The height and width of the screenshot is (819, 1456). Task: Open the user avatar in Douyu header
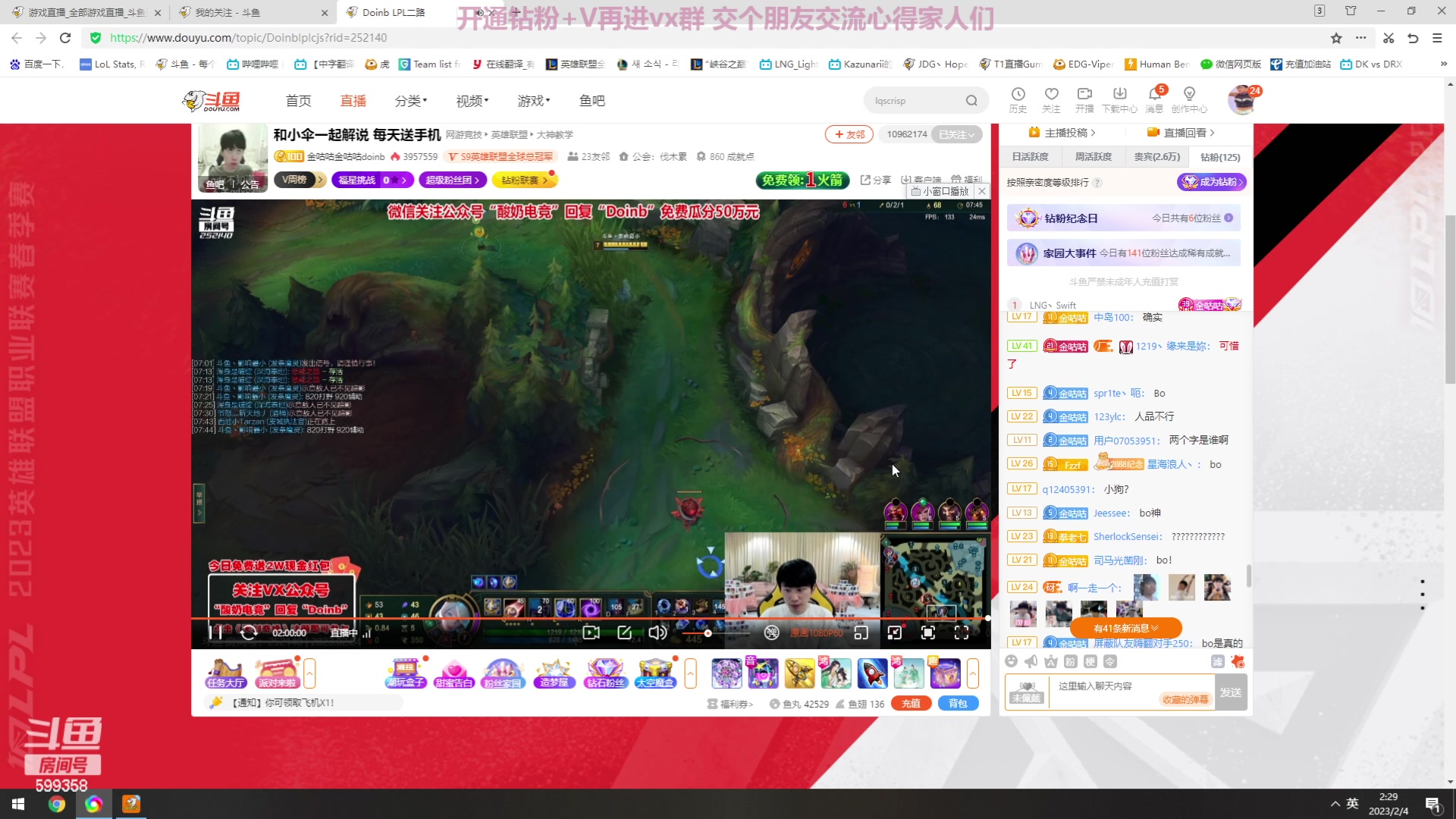[x=1241, y=100]
